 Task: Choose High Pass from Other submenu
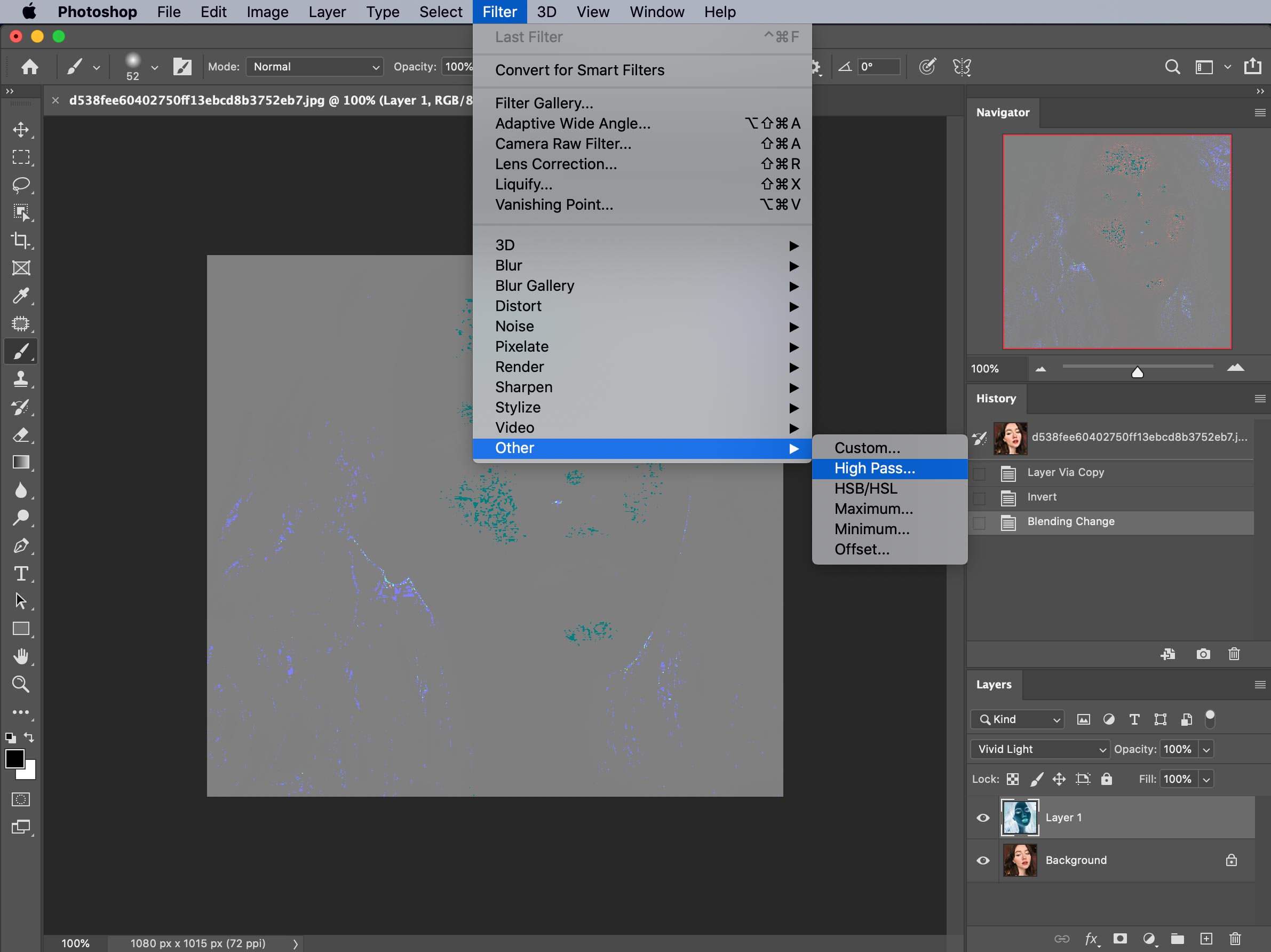tap(889, 469)
